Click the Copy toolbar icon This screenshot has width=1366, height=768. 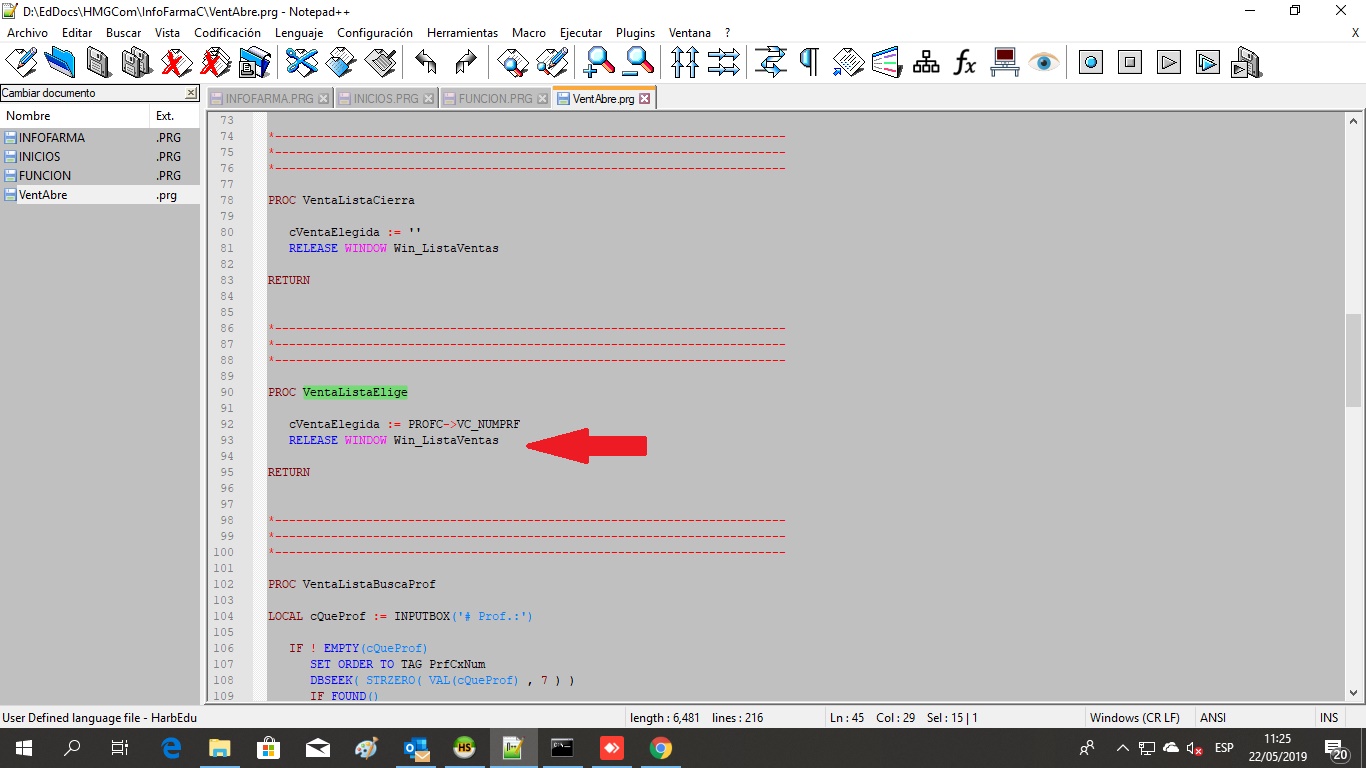coord(341,63)
